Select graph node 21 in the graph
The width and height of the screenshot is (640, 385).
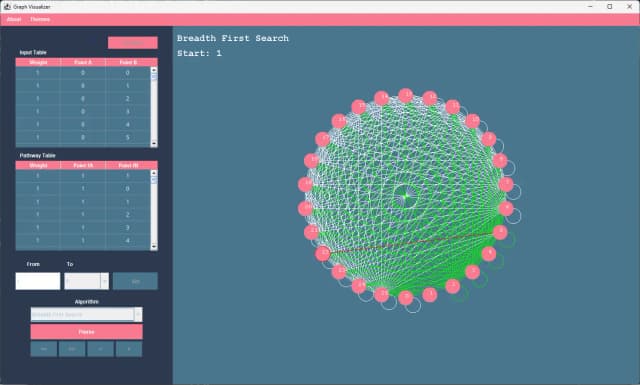point(312,232)
